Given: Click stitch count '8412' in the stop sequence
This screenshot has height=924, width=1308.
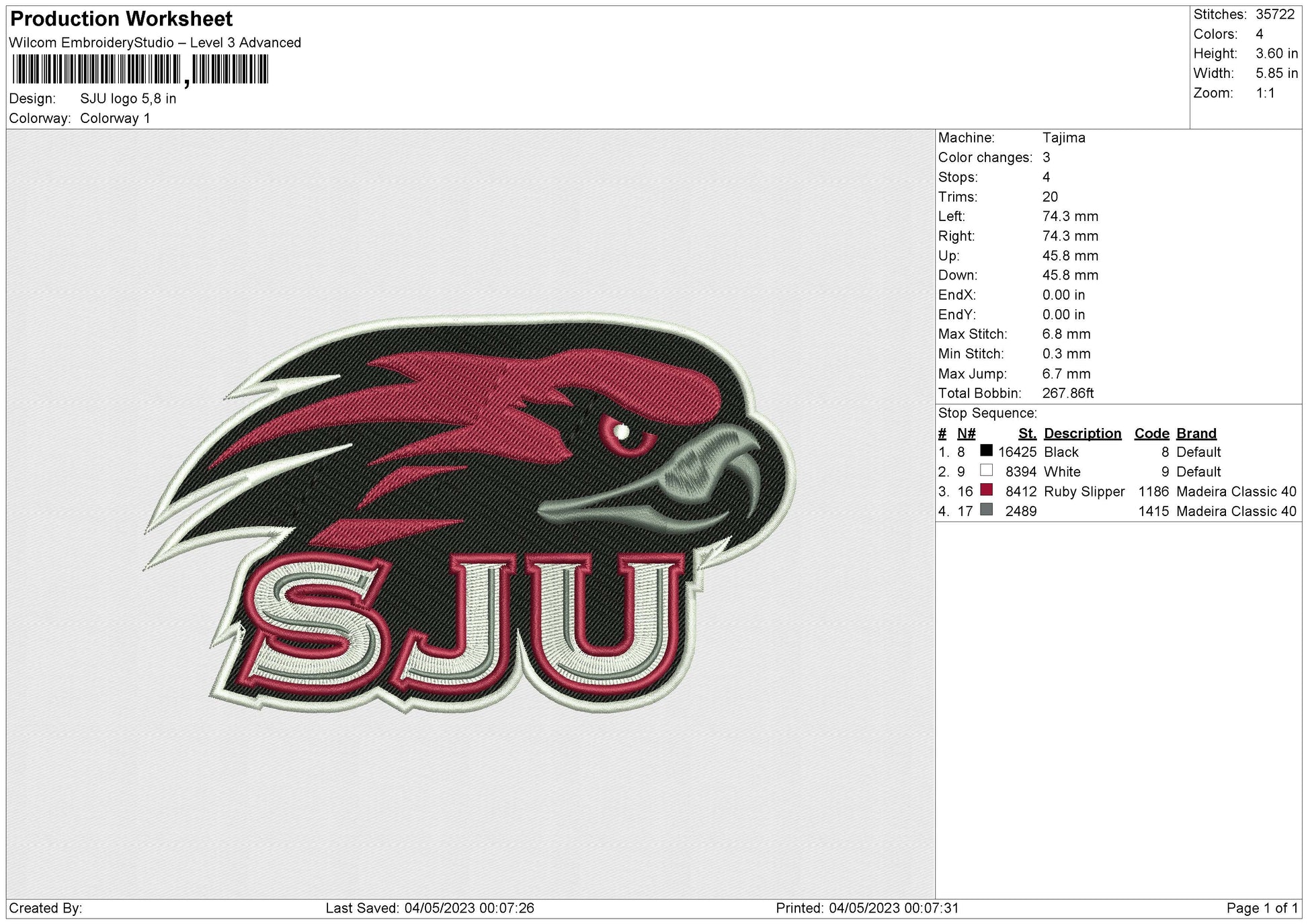Looking at the screenshot, I should pyautogui.click(x=1022, y=492).
